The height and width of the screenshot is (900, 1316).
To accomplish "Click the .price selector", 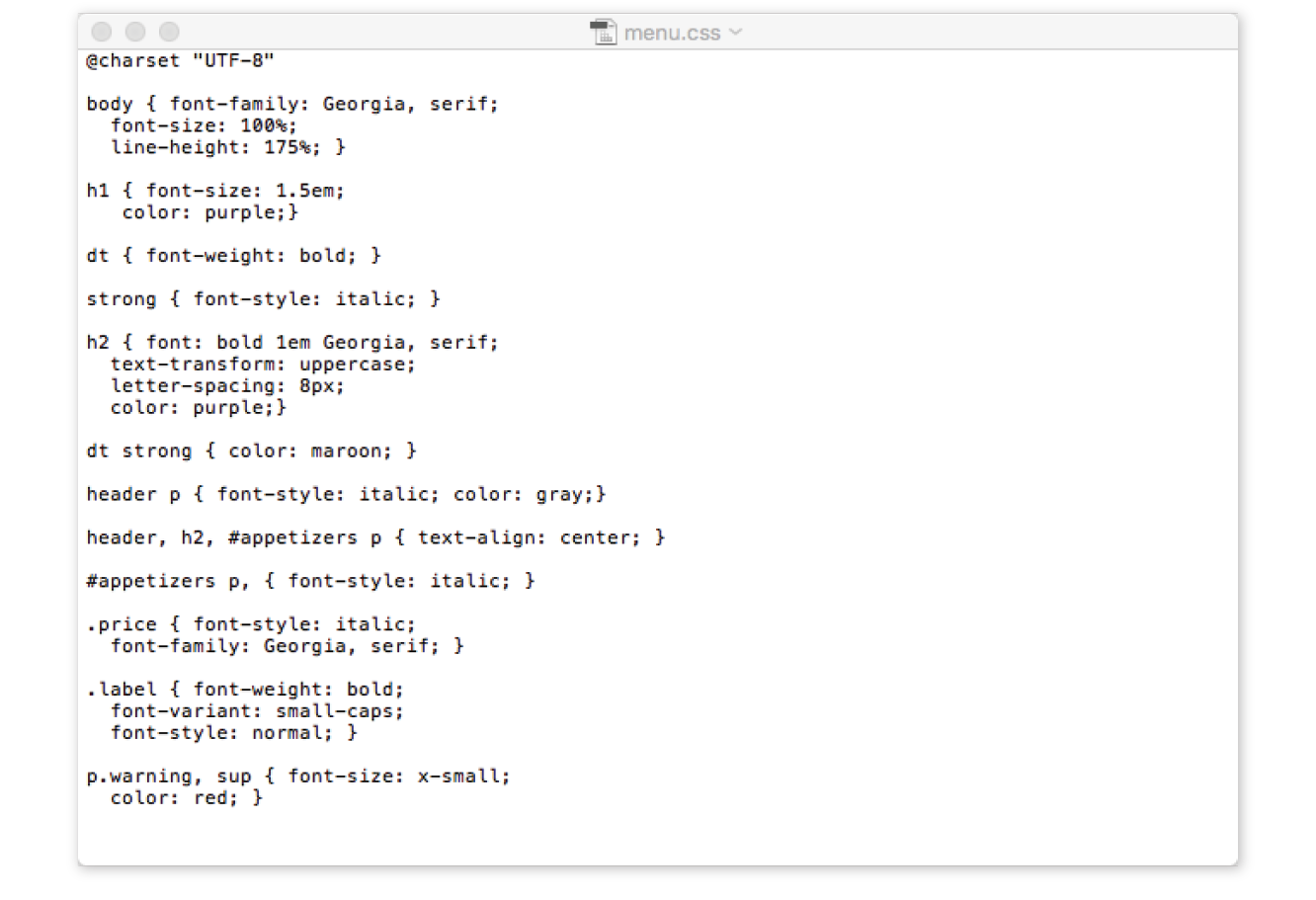I will 122,624.
